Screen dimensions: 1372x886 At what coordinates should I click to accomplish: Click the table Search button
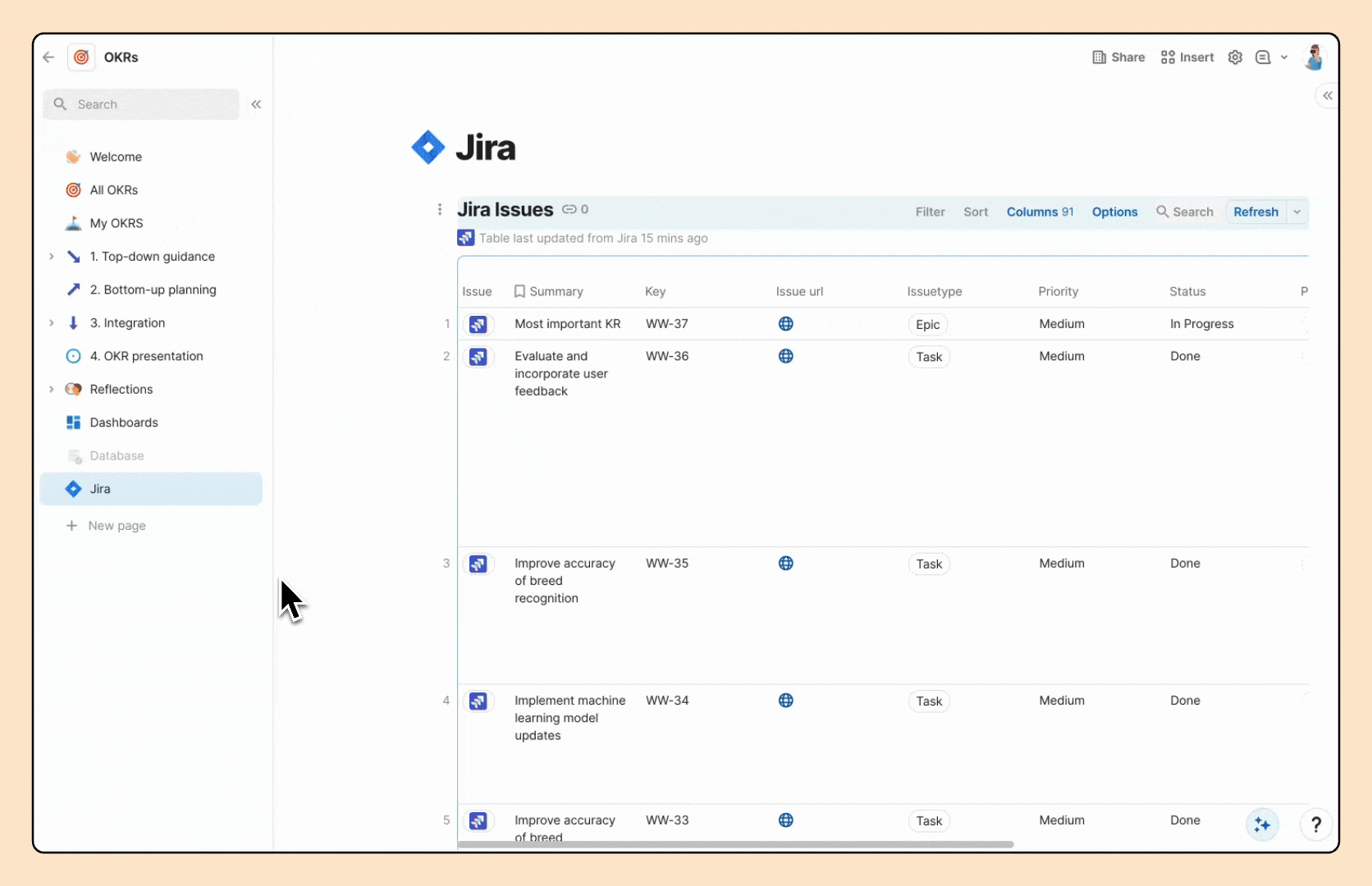(x=1184, y=212)
